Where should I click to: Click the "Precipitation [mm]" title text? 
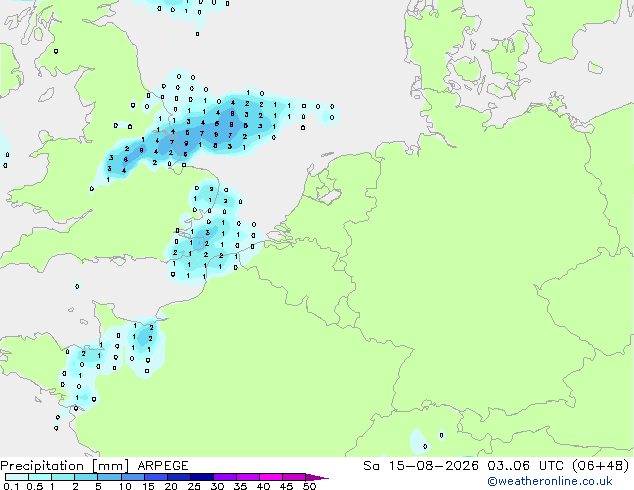point(65,466)
